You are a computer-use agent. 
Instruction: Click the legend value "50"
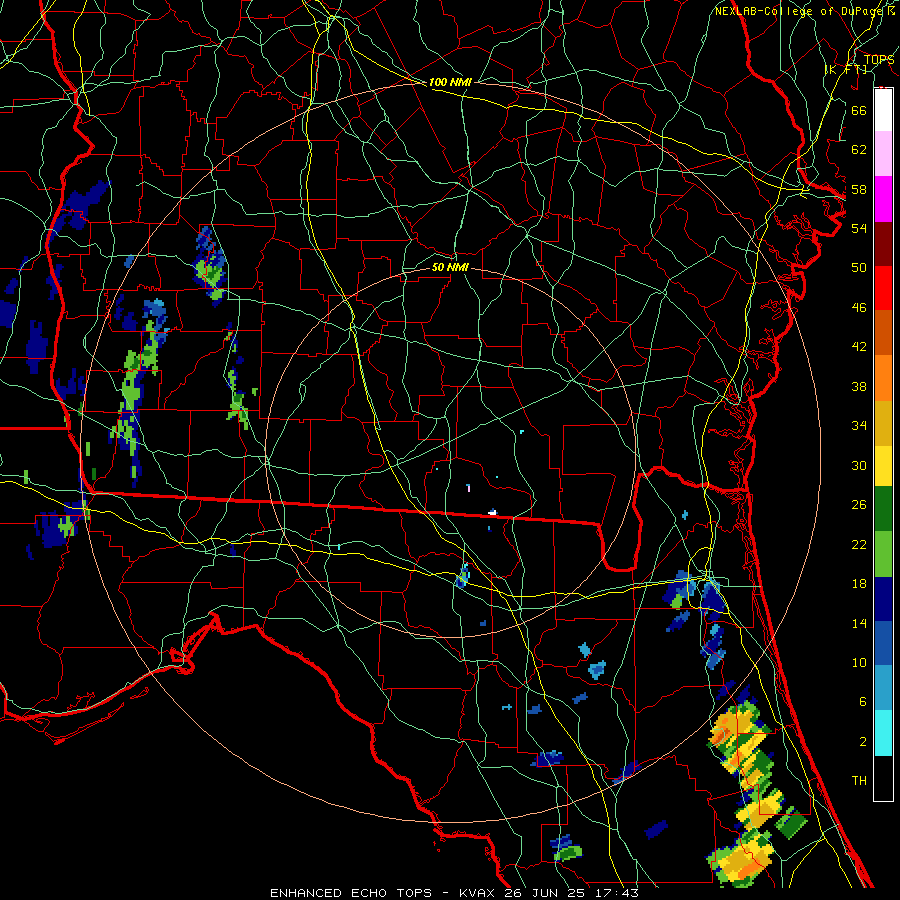[859, 267]
